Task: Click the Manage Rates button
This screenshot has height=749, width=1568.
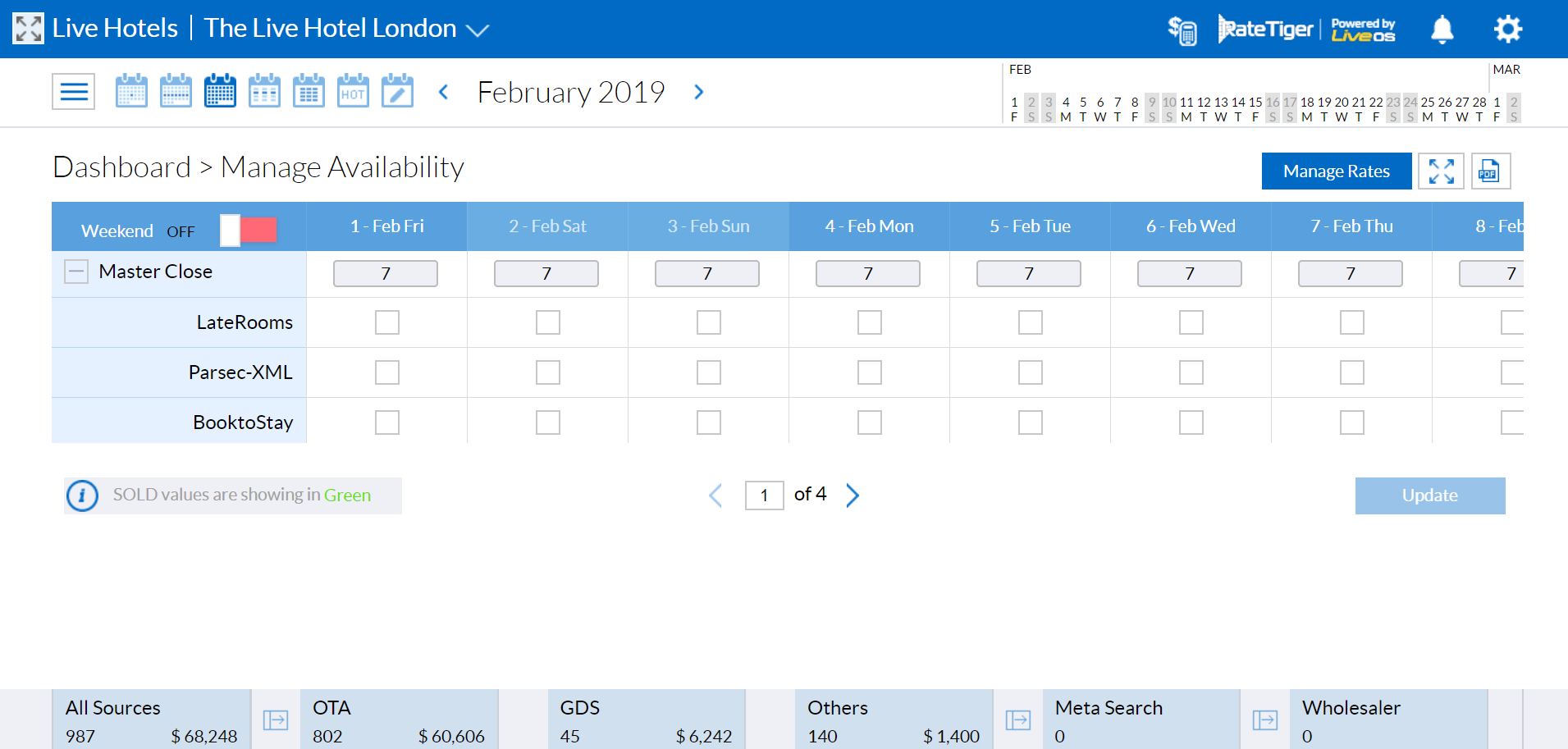Action: click(x=1337, y=171)
